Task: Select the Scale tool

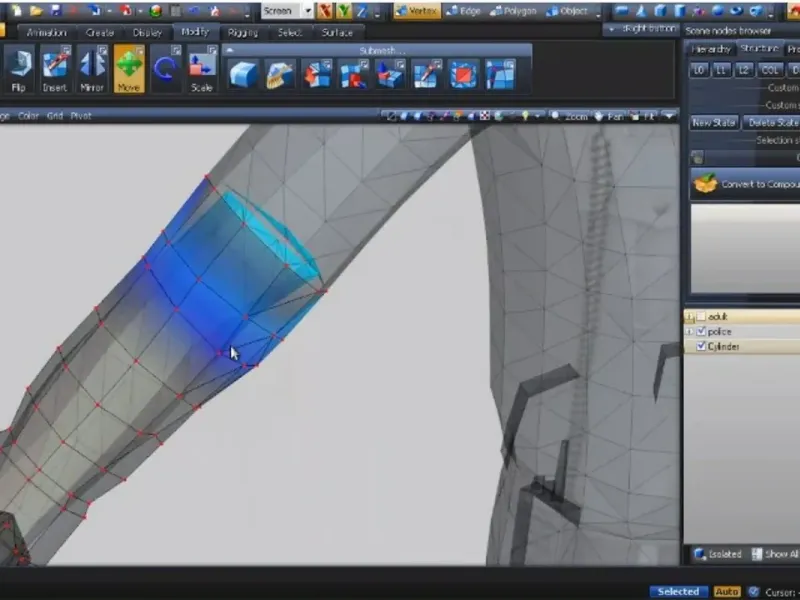Action: (202, 70)
